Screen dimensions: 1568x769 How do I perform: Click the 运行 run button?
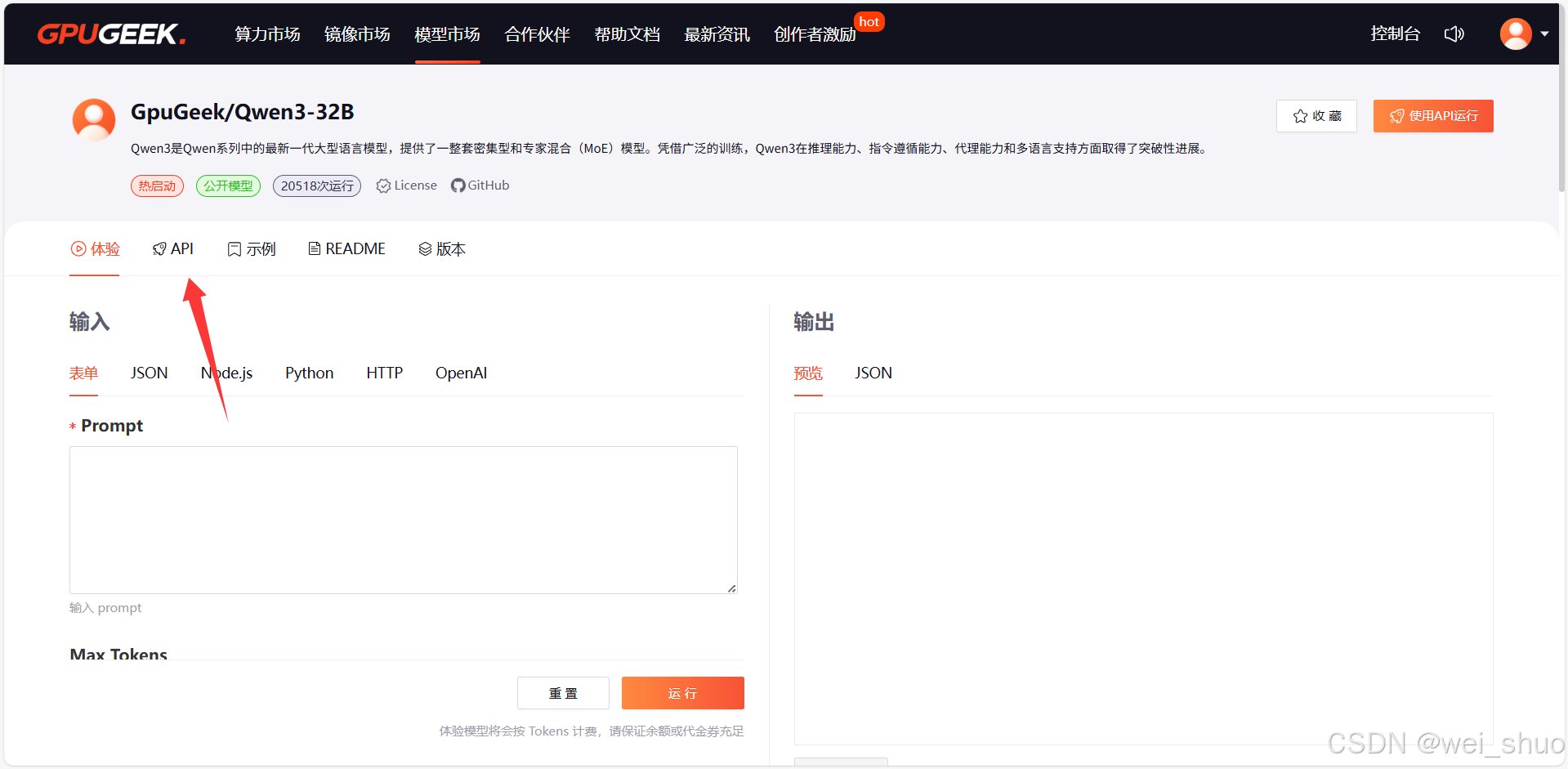pos(683,693)
